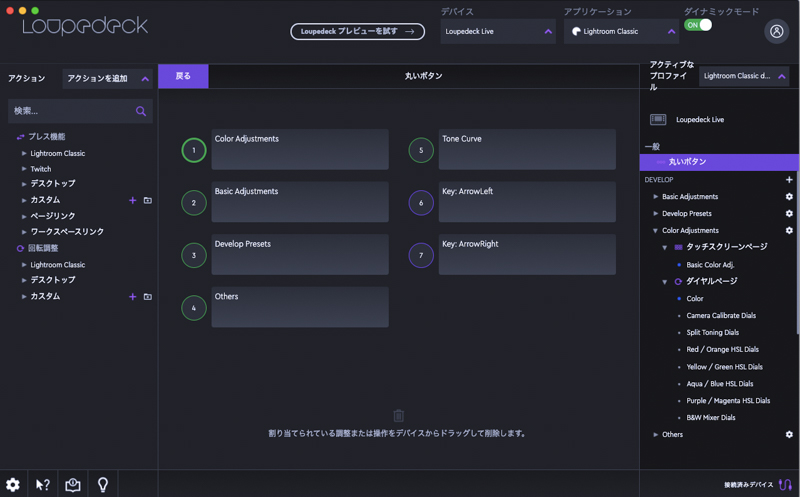Select round button number 2

(194, 203)
